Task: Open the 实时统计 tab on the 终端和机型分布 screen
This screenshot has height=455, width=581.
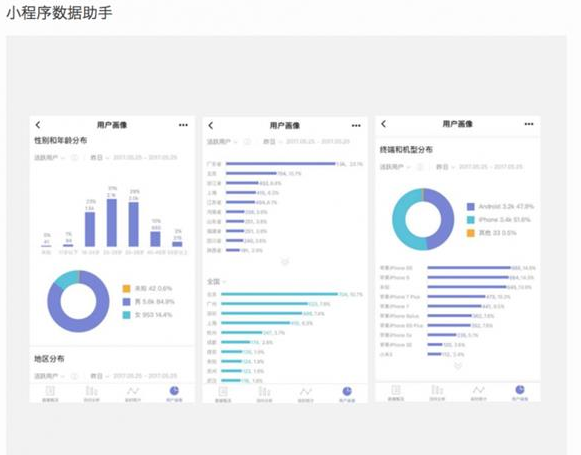Action: [x=478, y=393]
